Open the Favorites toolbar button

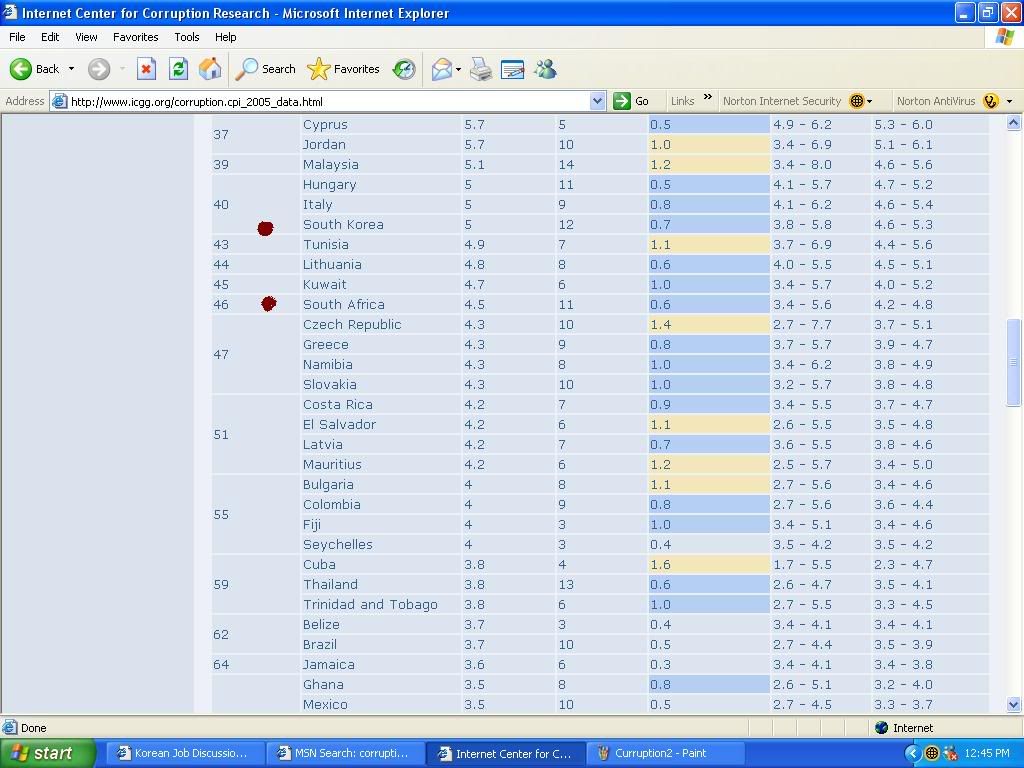point(344,69)
